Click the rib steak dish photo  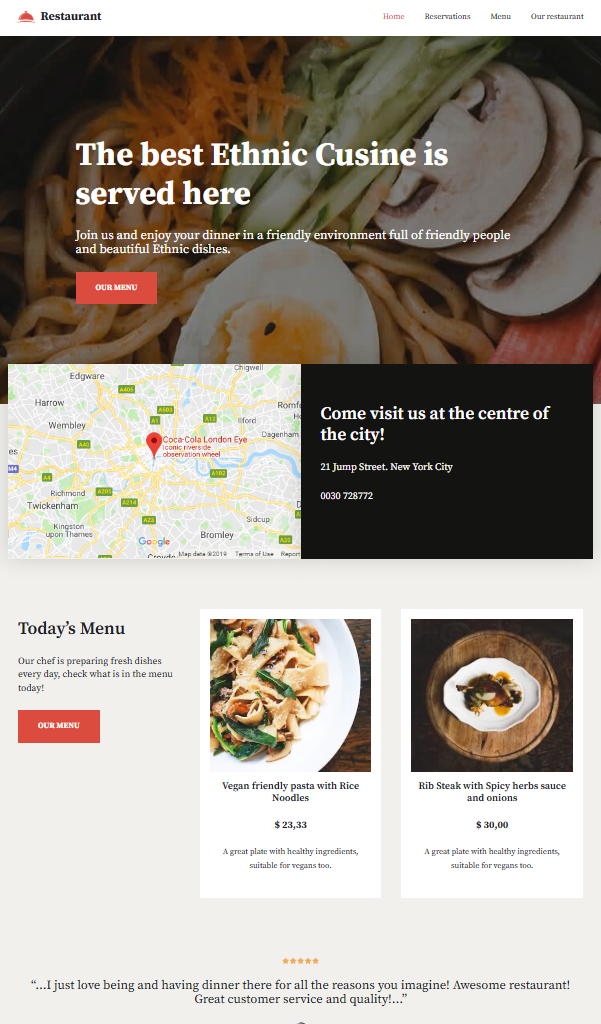click(x=492, y=696)
